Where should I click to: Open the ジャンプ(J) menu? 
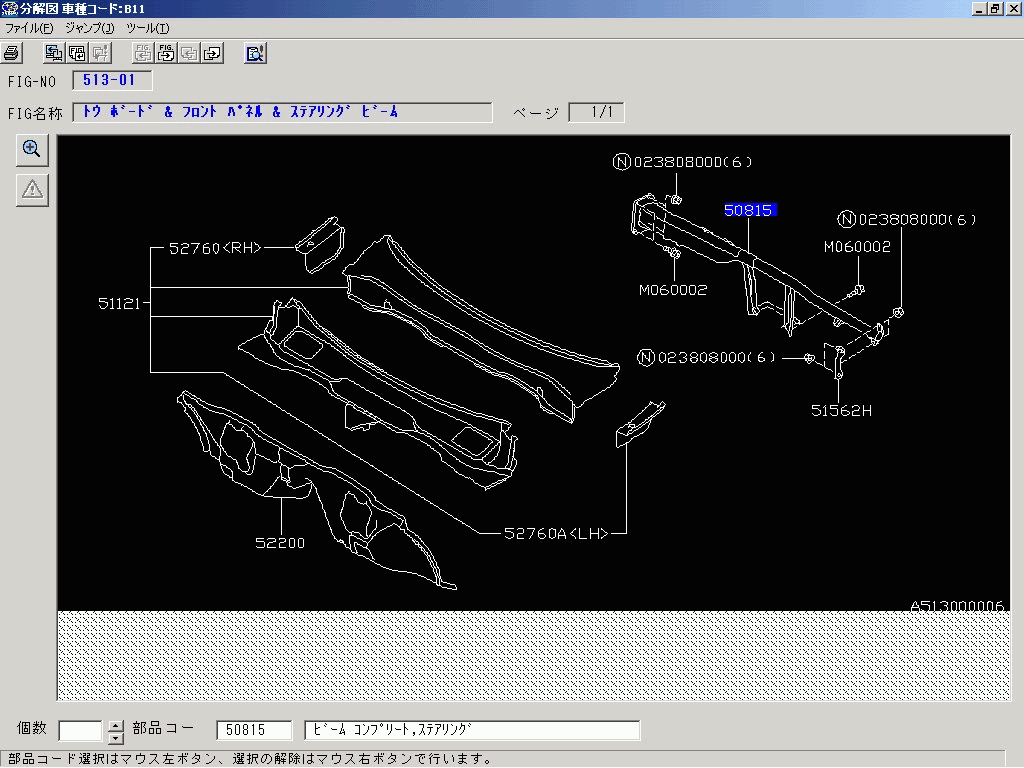tap(88, 29)
